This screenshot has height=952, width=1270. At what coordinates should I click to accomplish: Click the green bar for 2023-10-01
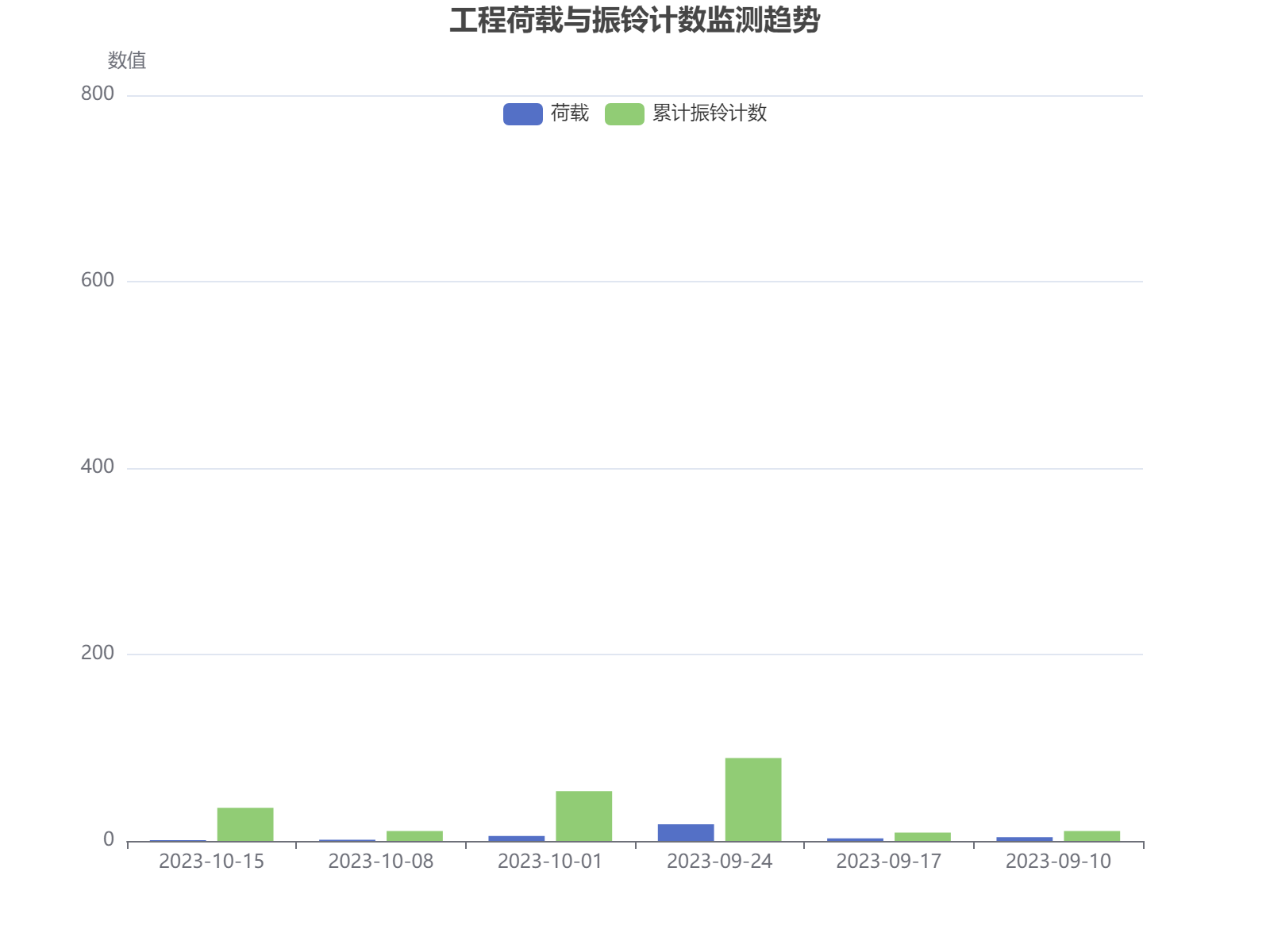[x=583, y=816]
